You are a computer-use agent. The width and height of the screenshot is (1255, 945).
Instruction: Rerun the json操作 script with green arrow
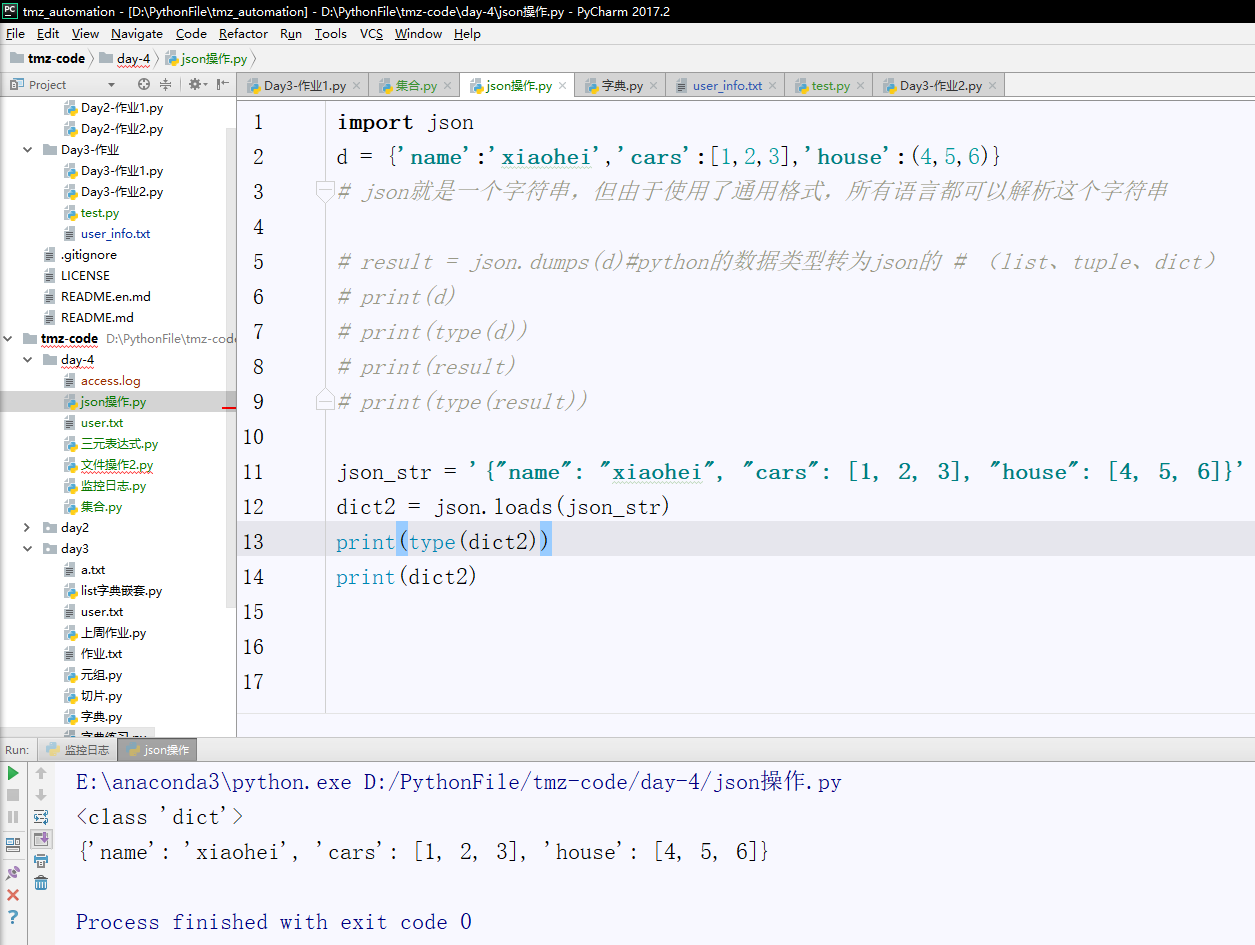[13, 773]
